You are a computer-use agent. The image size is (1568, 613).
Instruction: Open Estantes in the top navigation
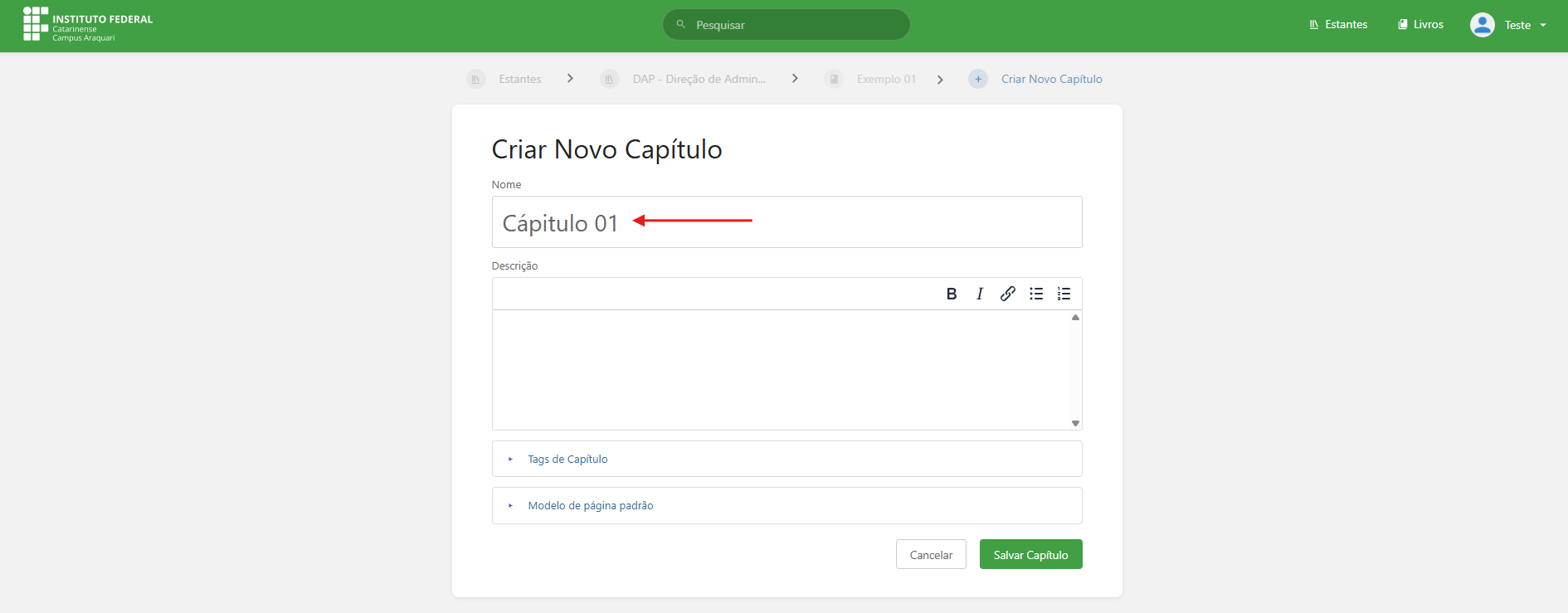pyautogui.click(x=1338, y=25)
